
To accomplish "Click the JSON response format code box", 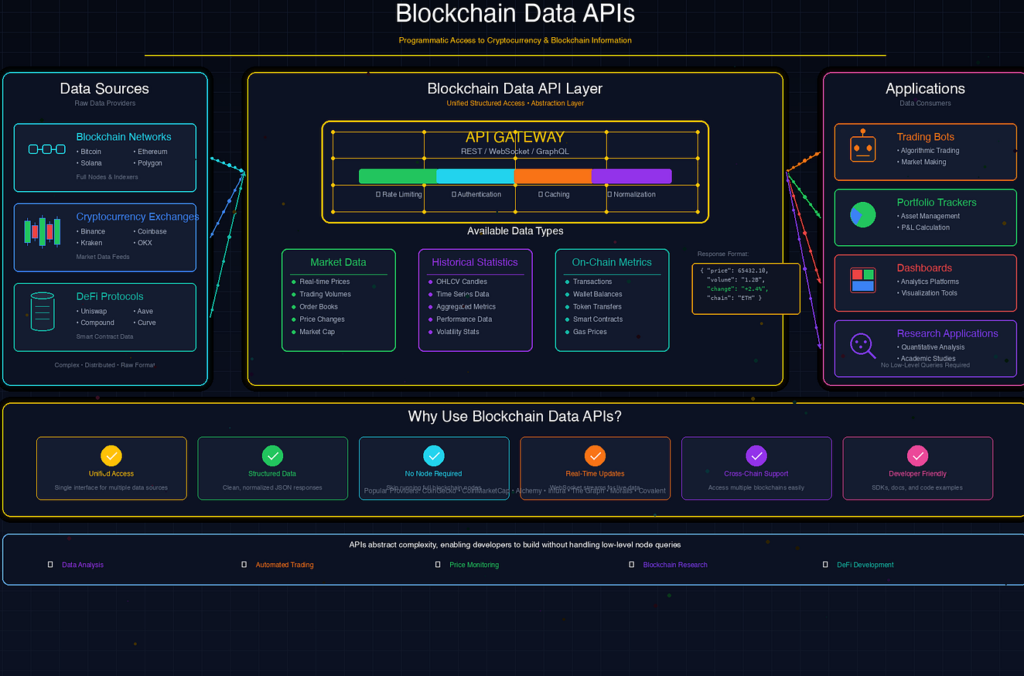I will 746,289.
